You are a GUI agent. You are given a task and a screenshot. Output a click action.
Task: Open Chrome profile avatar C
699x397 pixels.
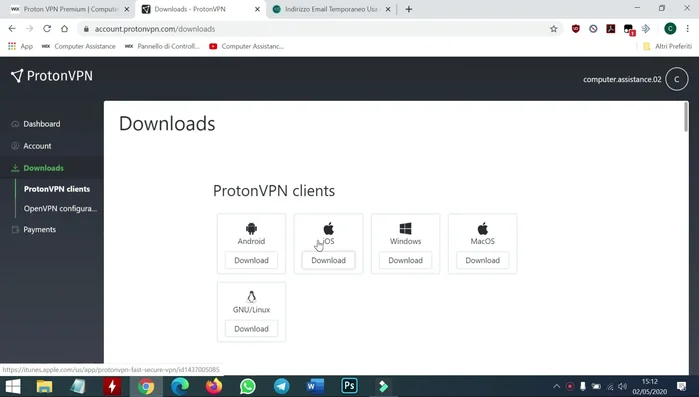click(x=670, y=29)
